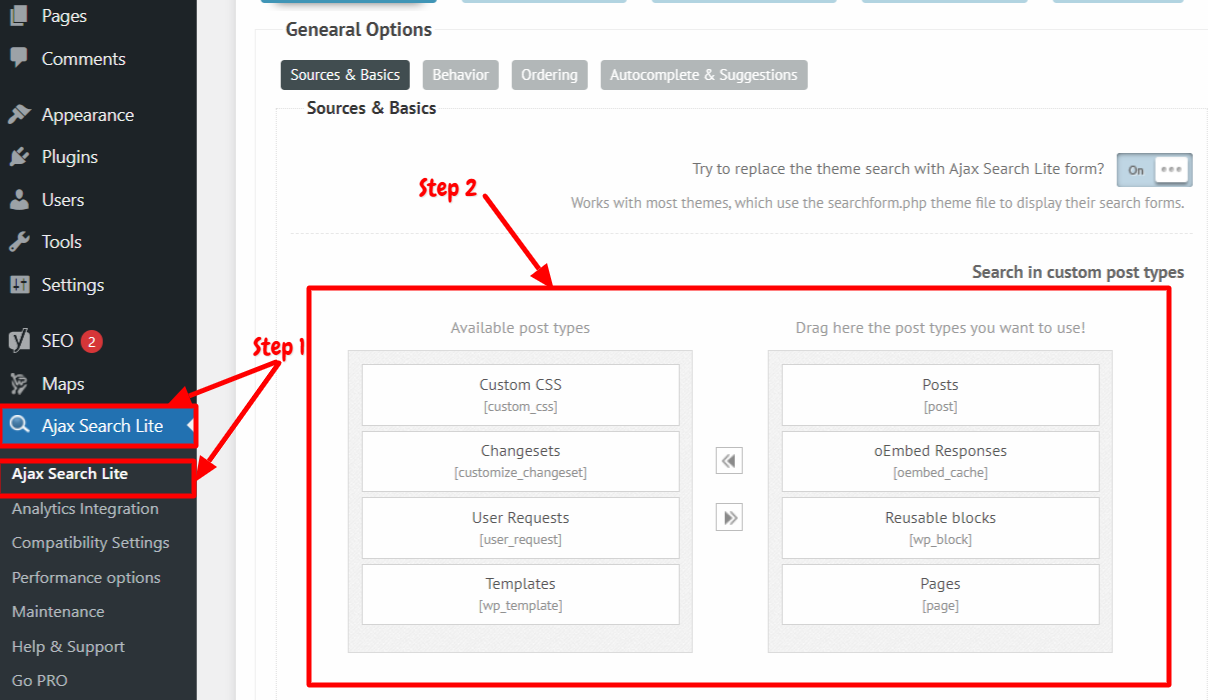
Task: Open the Performance options submenu link
Action: (x=86, y=578)
